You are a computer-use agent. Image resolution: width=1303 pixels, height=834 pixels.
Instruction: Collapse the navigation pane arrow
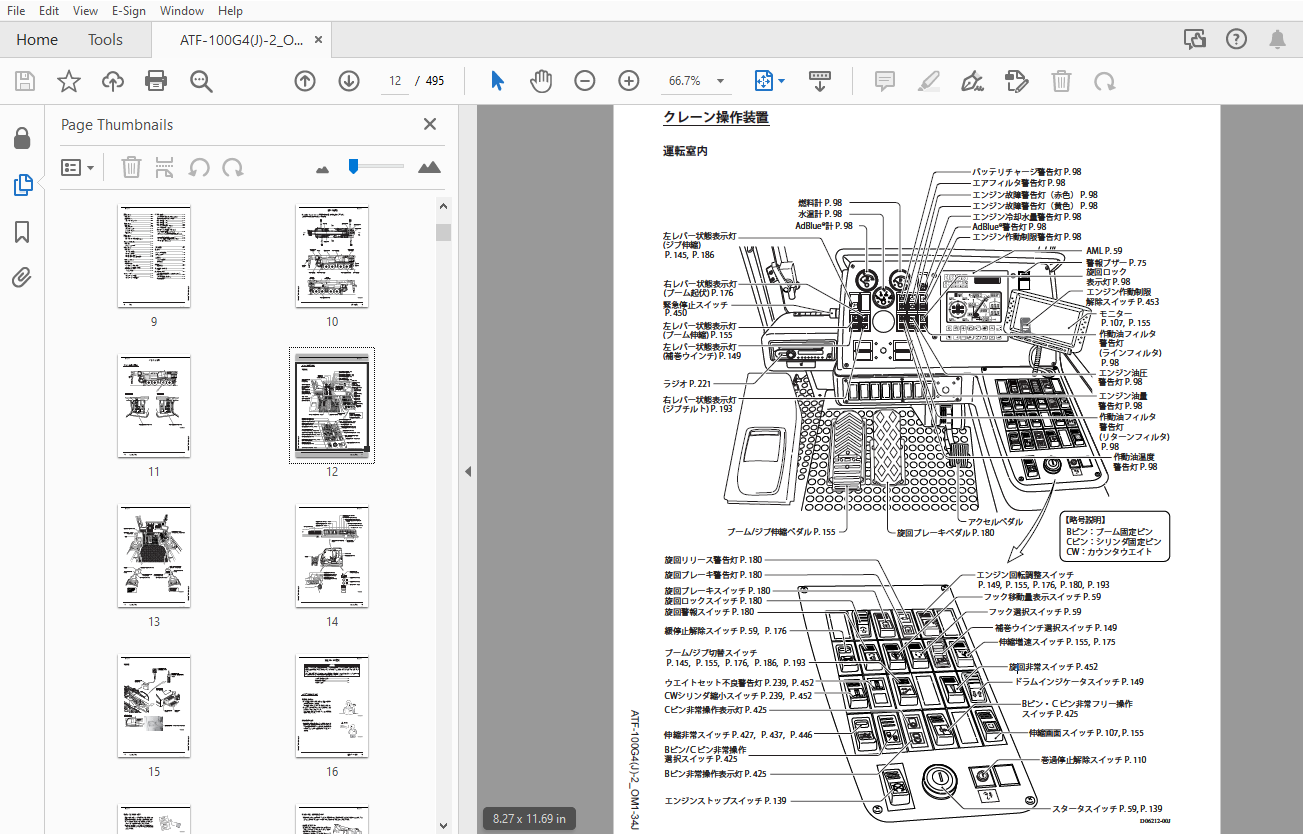(467, 472)
